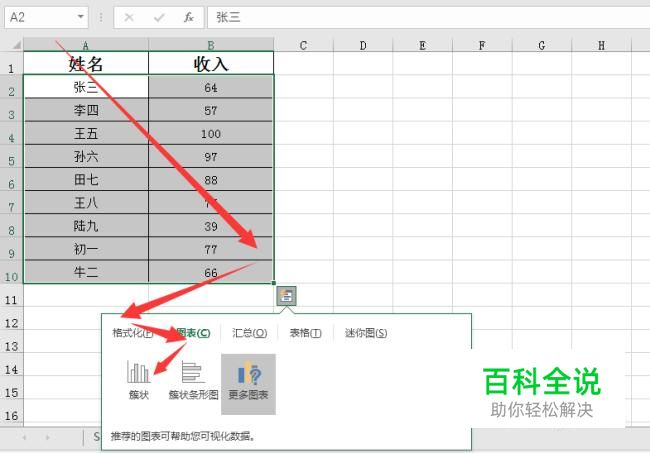The height and width of the screenshot is (453, 650).
Task: Click the income cell with value 57
Action: pos(211,110)
